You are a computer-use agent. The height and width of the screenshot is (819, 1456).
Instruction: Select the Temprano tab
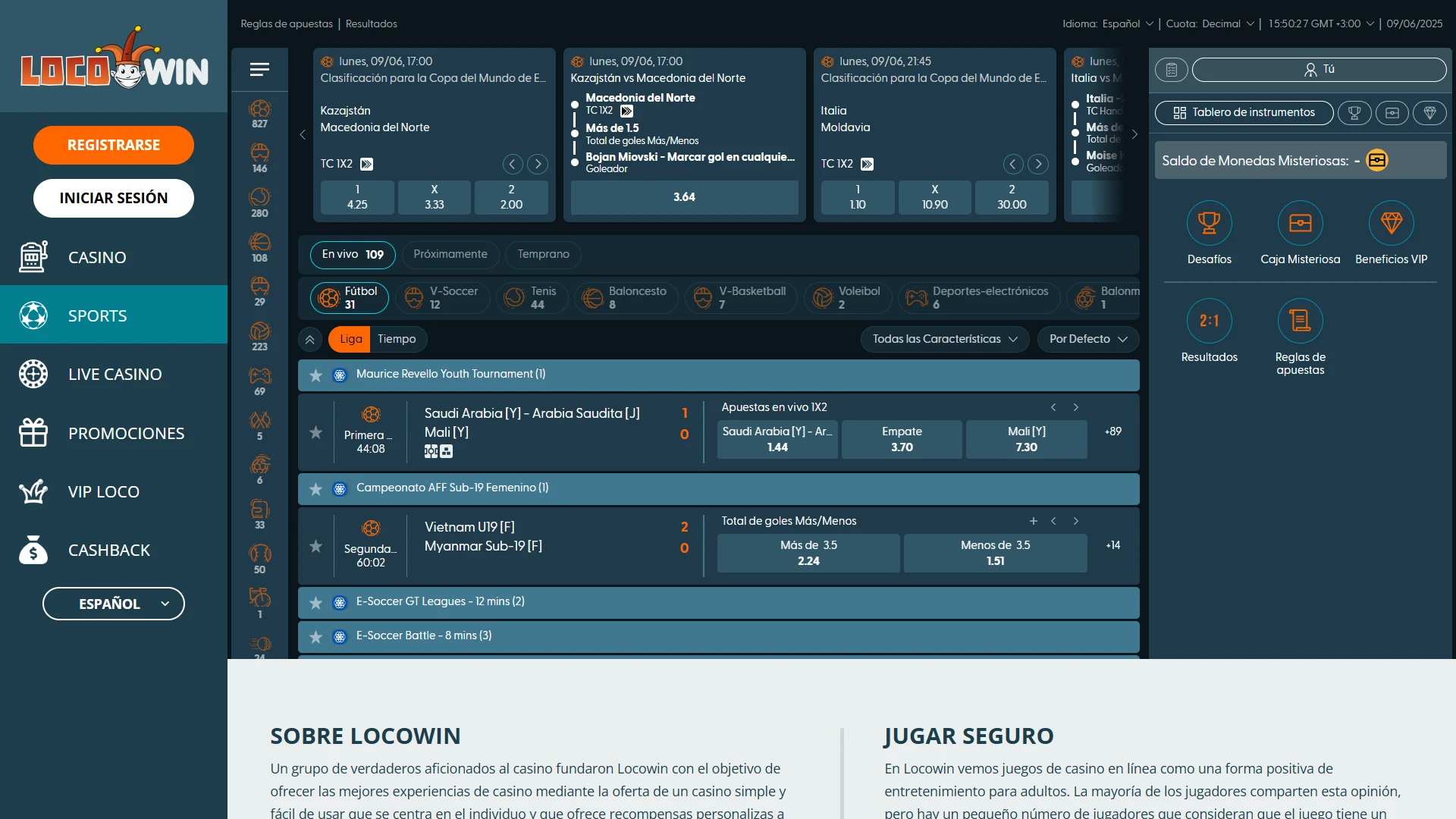(x=543, y=254)
